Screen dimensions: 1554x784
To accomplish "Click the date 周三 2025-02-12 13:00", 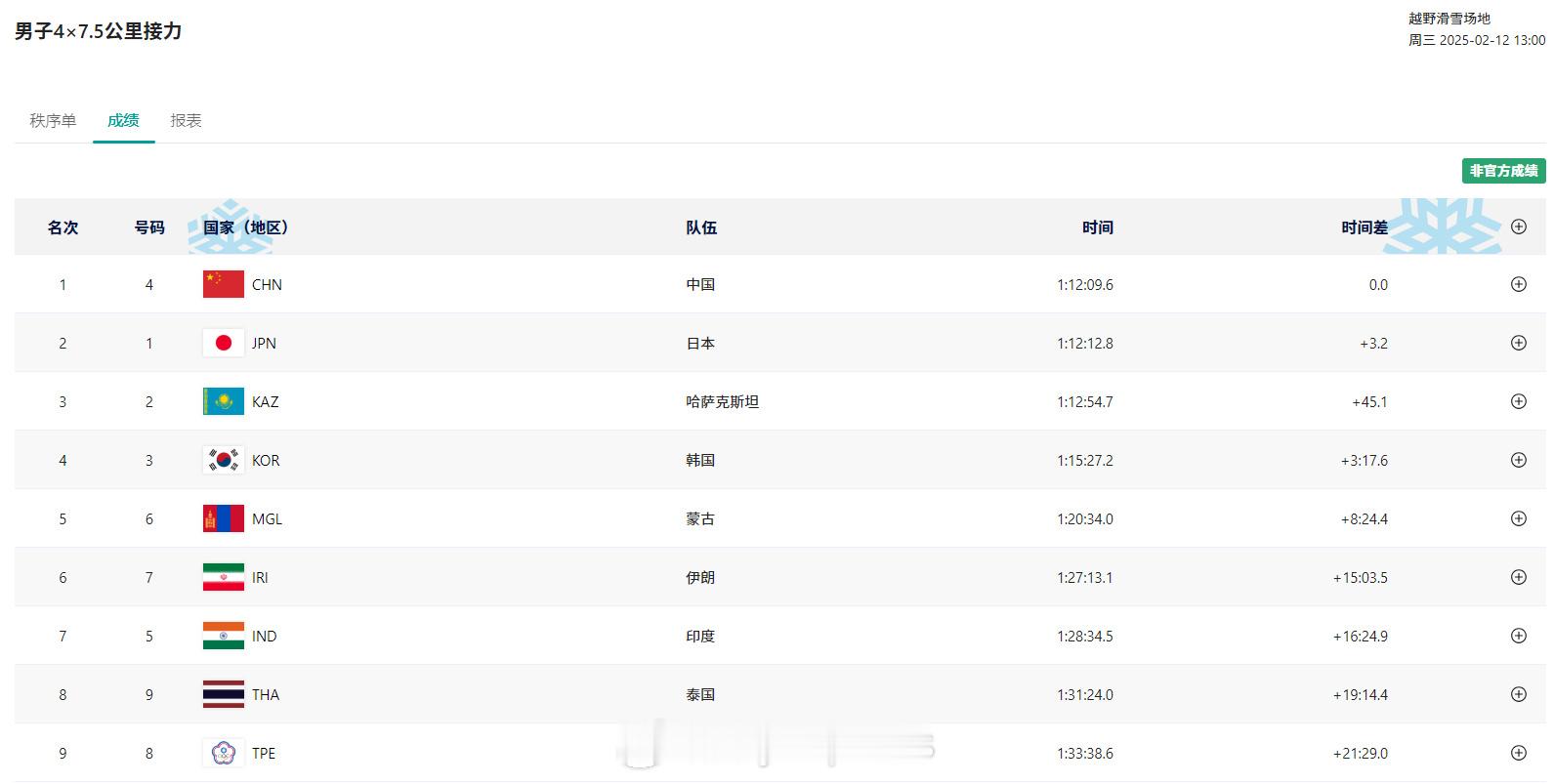I will coord(1477,40).
